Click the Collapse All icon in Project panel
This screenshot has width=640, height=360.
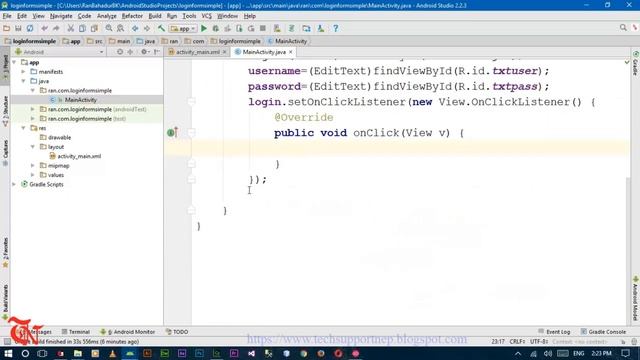pyautogui.click(x=130, y=52)
